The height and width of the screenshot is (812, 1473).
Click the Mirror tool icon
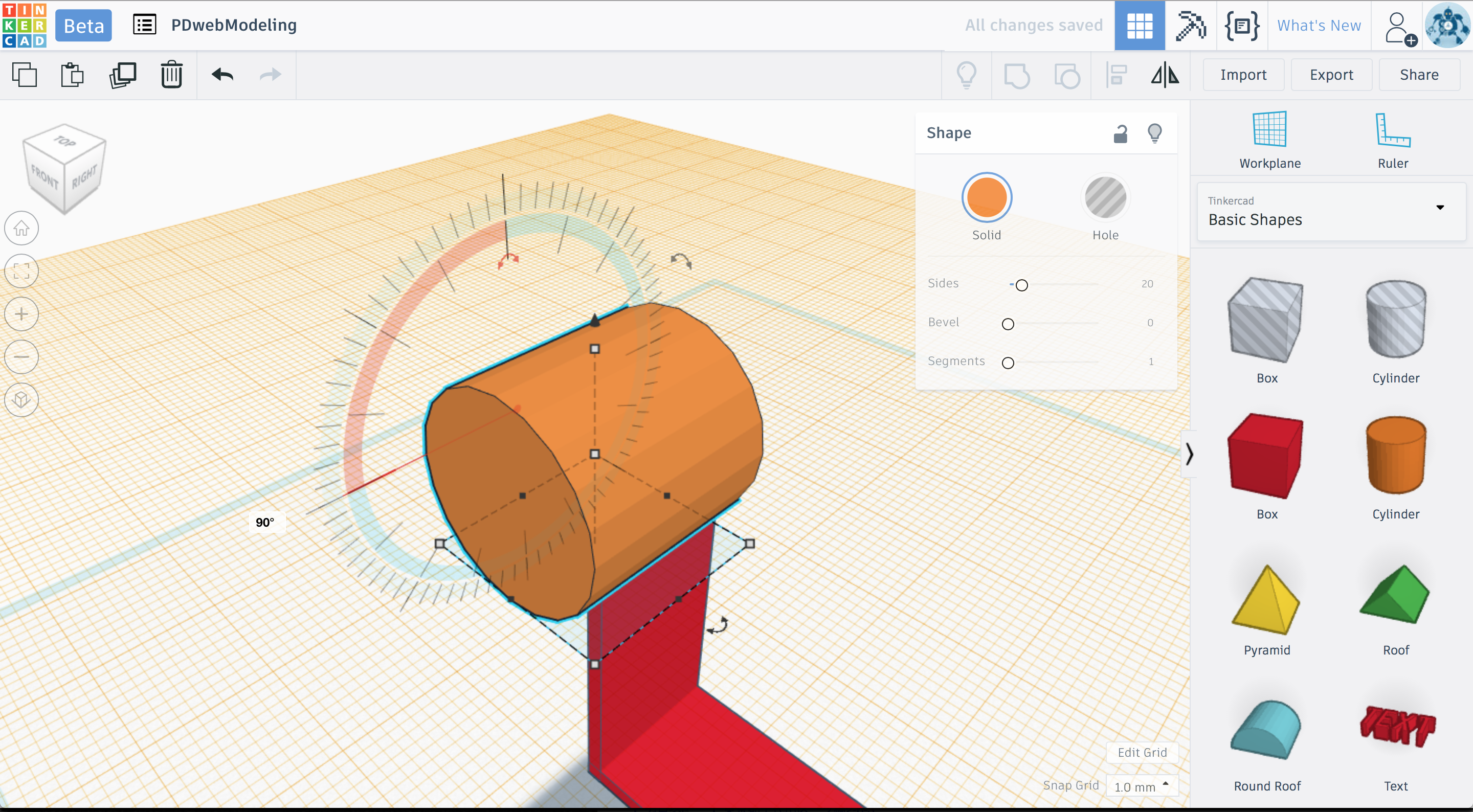(1165, 75)
